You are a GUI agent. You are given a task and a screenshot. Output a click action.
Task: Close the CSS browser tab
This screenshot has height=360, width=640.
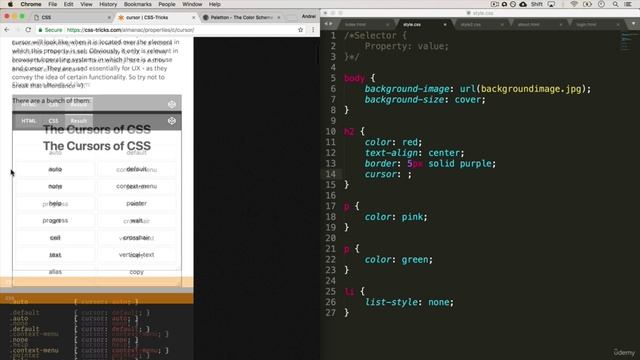click(x=109, y=18)
